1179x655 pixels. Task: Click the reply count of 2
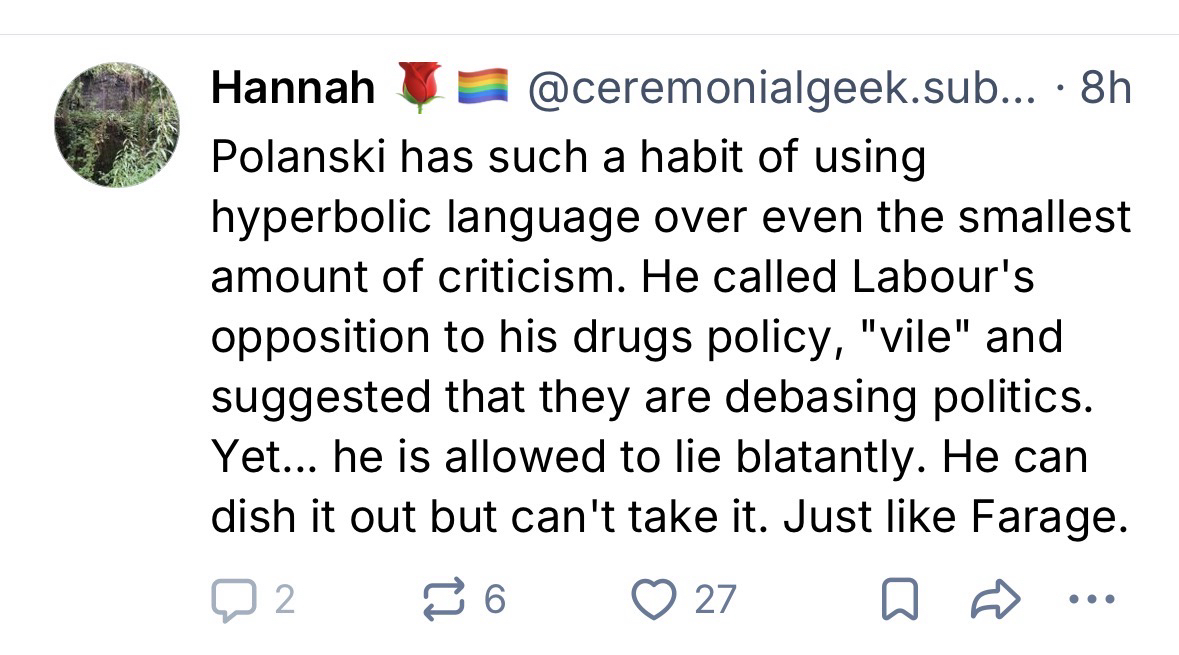[x=284, y=600]
